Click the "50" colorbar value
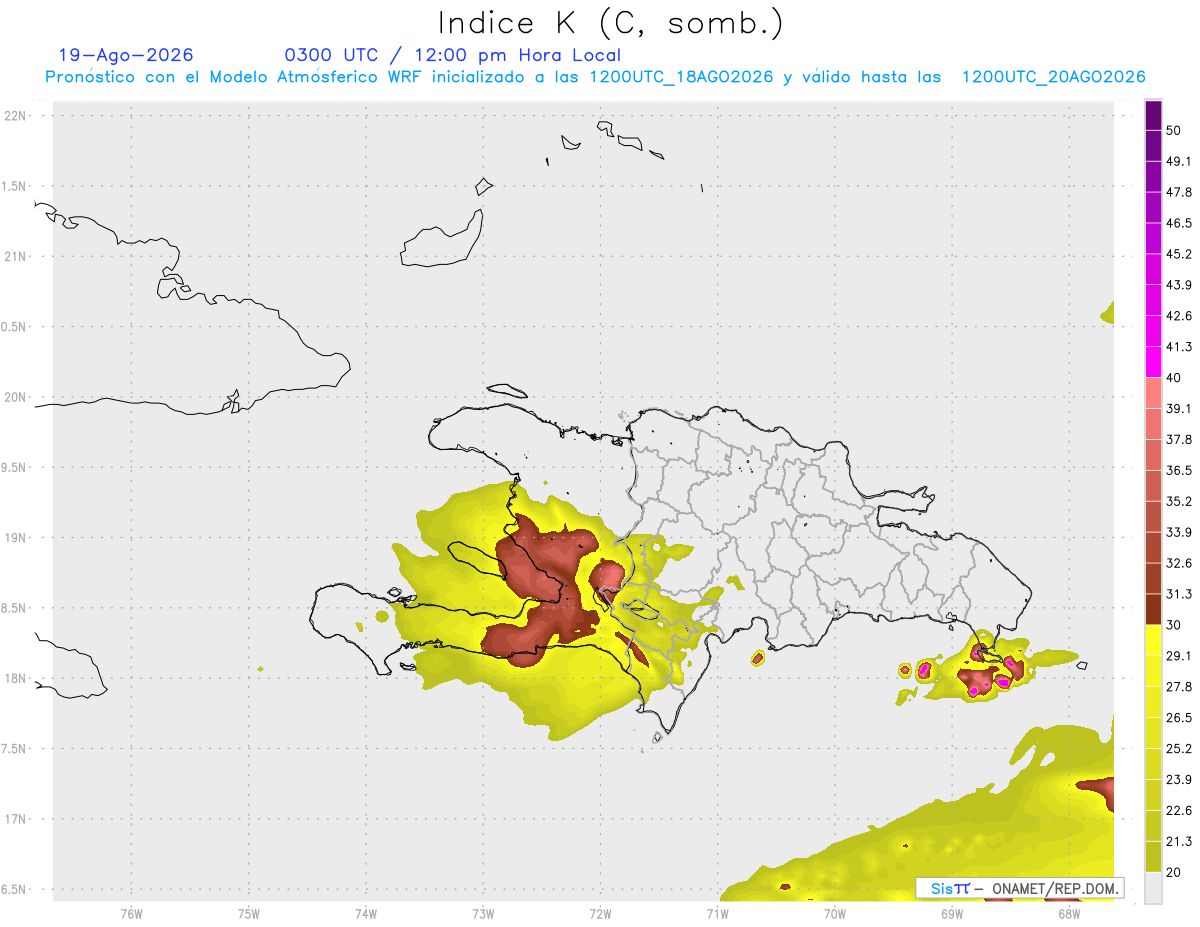Viewport: 1200px width, 927px height. click(1174, 130)
